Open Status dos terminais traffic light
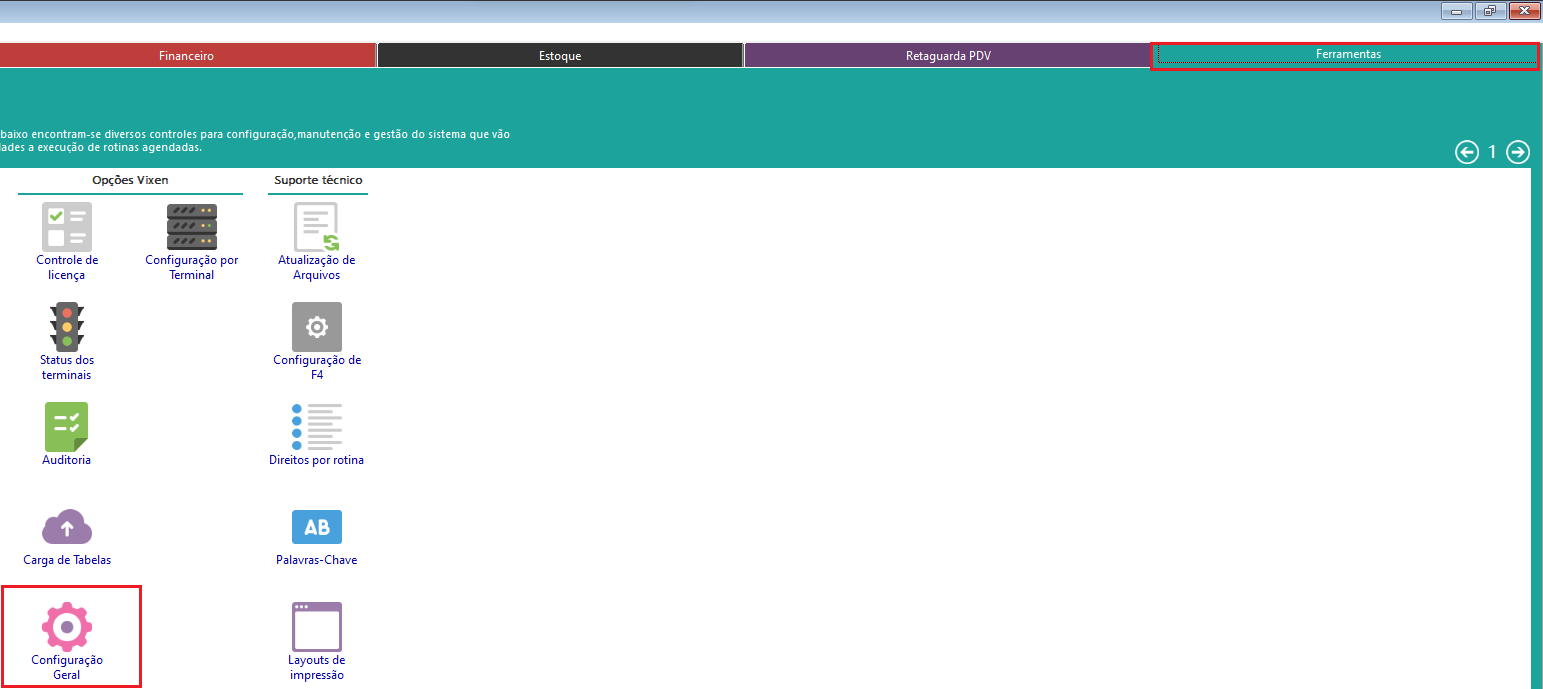This screenshot has width=1543, height=689. coord(67,327)
